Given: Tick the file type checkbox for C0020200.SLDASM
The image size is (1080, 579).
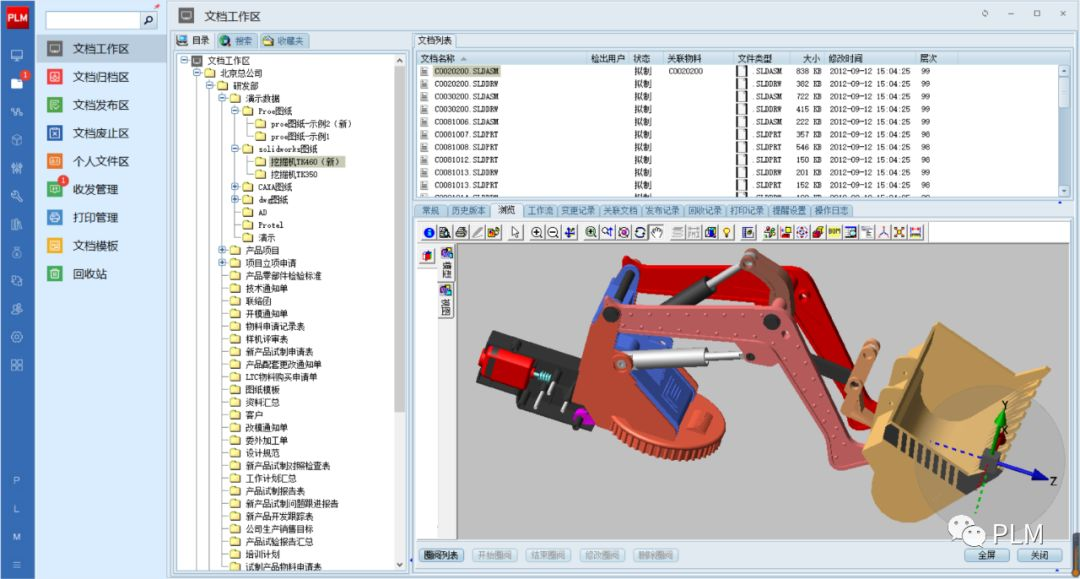Looking at the screenshot, I should [742, 72].
